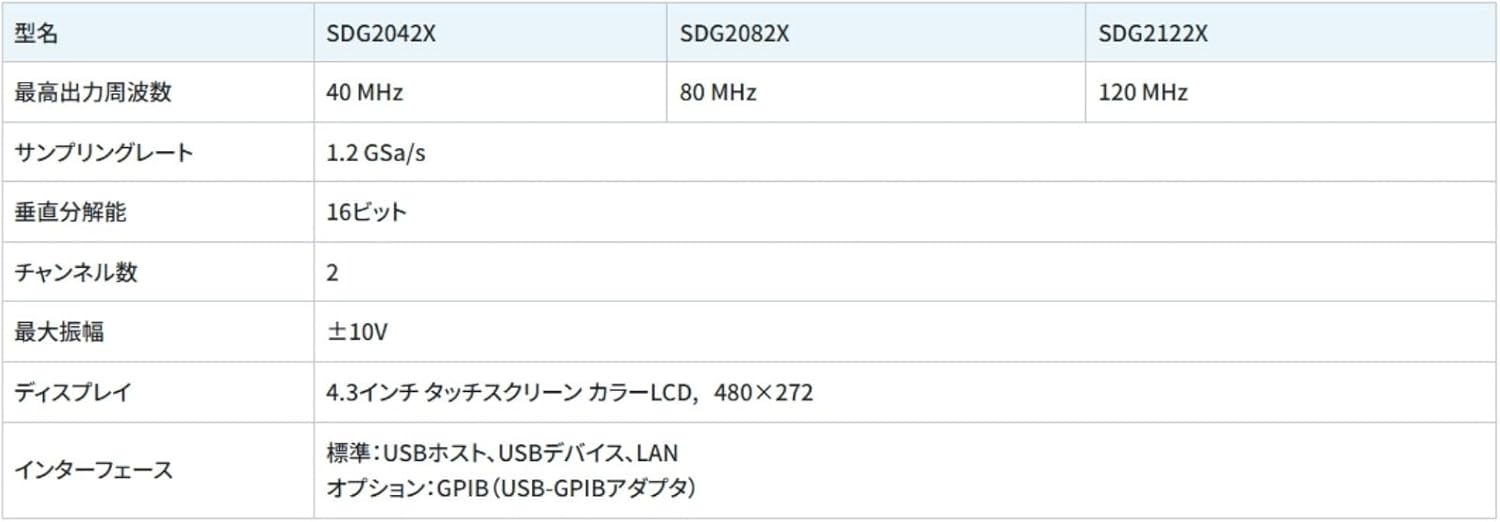Select the SDG2122X model cell
The image size is (1500, 522).
coord(1153,33)
